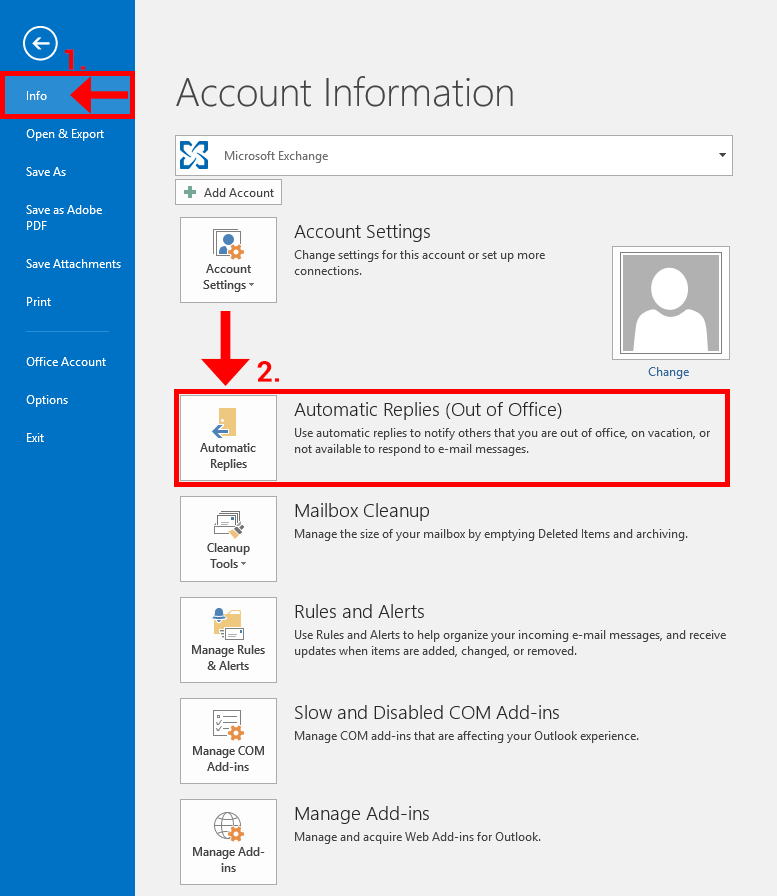Choose Save As from the sidebar
The height and width of the screenshot is (896, 777).
(46, 172)
